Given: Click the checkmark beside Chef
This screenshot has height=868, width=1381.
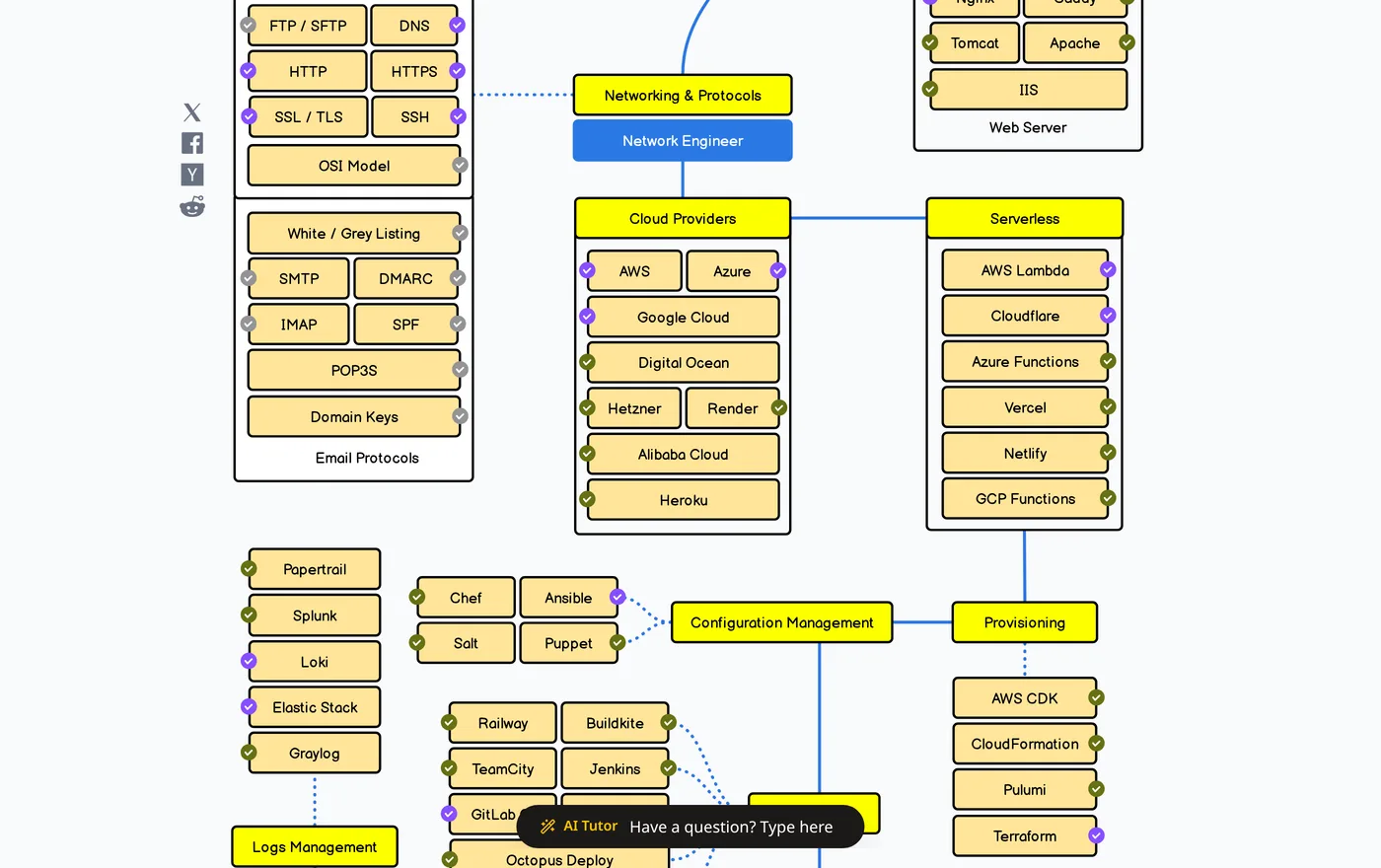Looking at the screenshot, I should coord(417,597).
